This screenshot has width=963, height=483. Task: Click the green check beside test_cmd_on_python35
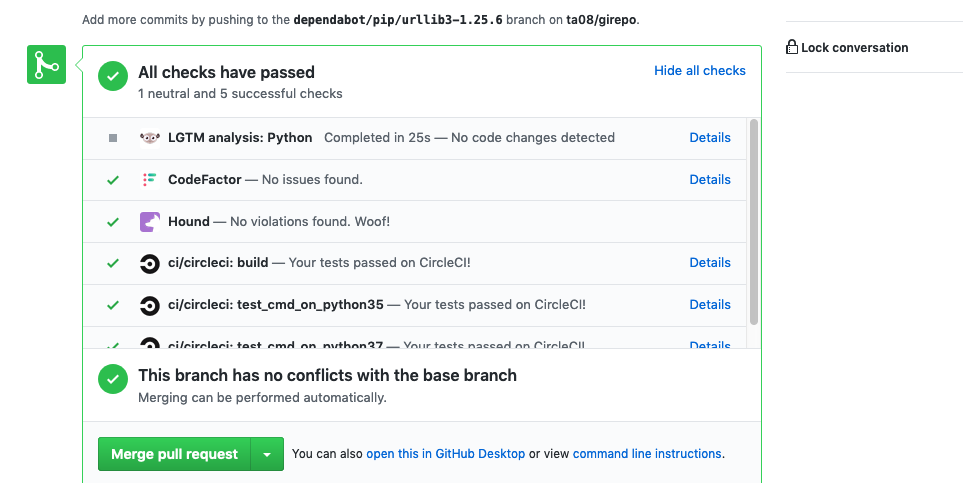point(113,305)
